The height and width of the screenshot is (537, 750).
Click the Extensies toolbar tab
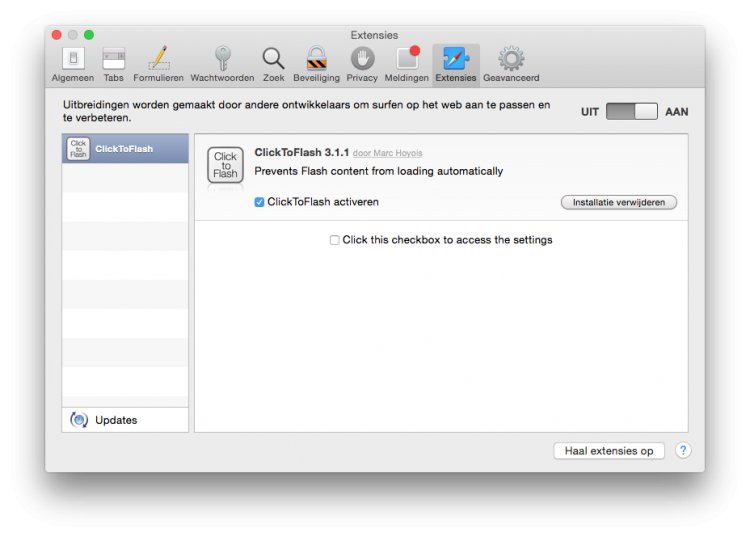point(456,65)
